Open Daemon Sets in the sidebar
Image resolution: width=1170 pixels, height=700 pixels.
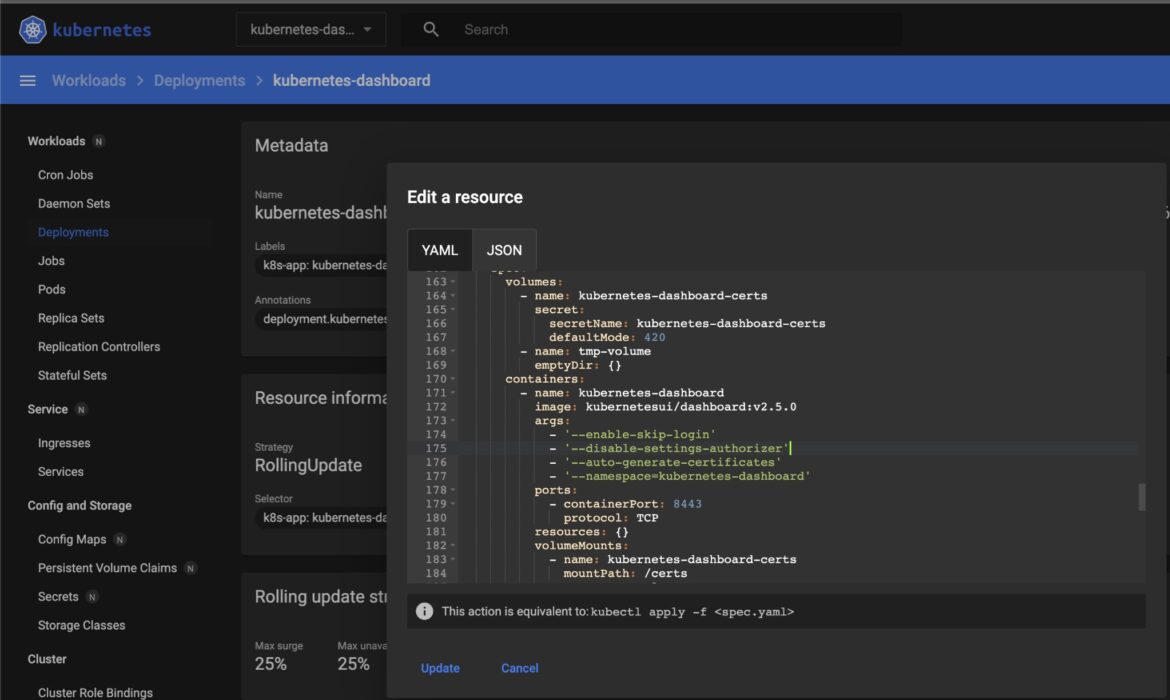point(74,204)
